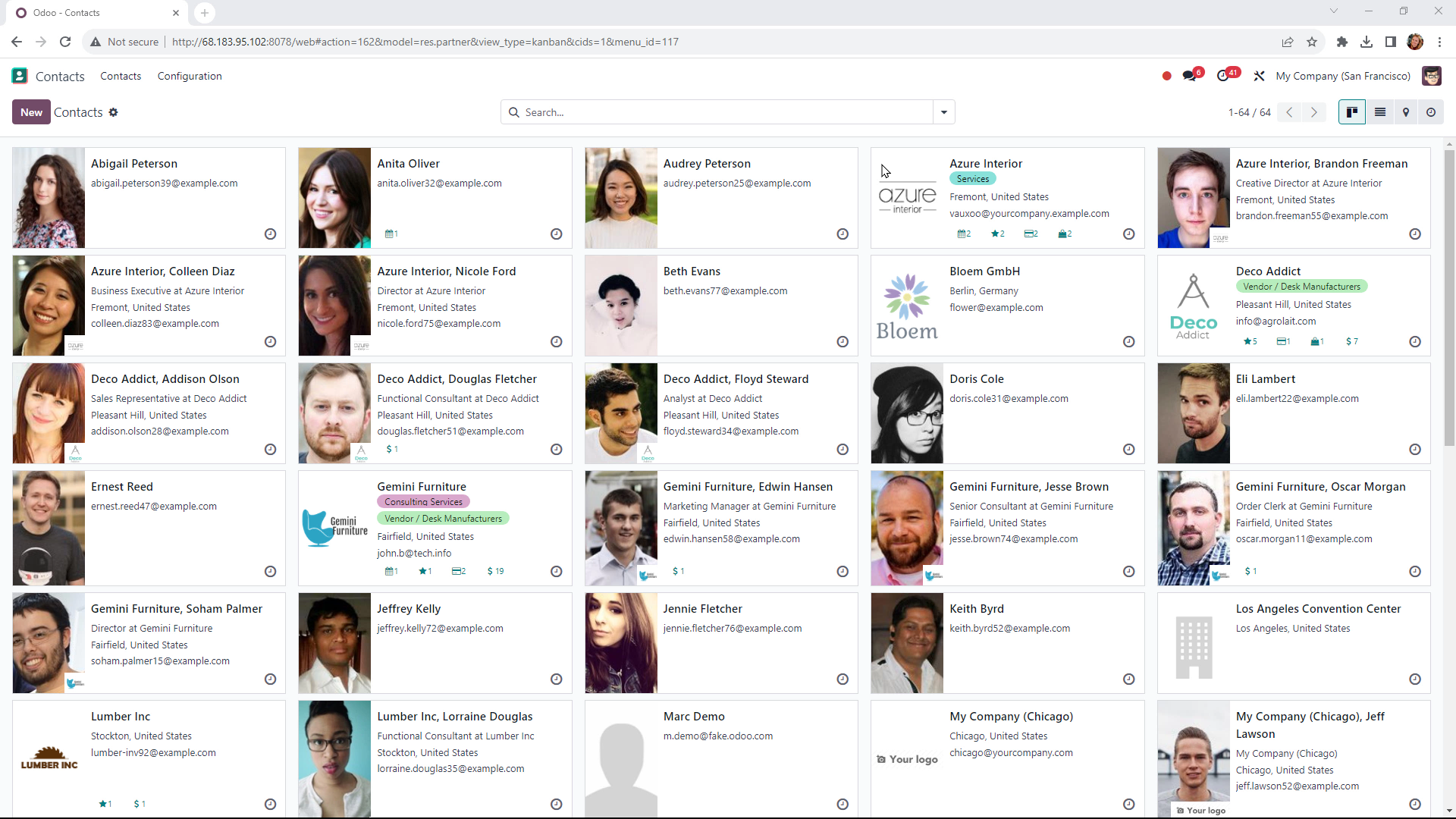Image resolution: width=1456 pixels, height=819 pixels.
Task: Share this page icon in address bar
Action: click(x=1288, y=42)
